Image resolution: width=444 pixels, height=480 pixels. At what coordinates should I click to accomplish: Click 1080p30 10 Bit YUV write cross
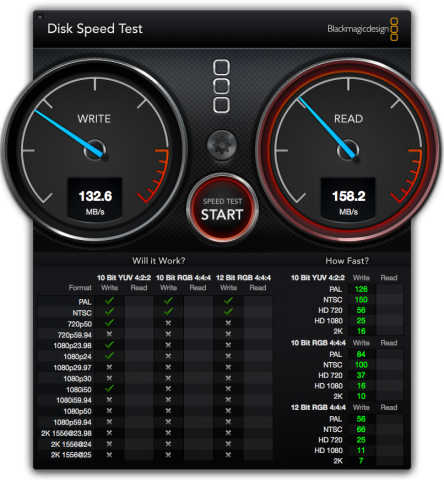click(x=109, y=378)
